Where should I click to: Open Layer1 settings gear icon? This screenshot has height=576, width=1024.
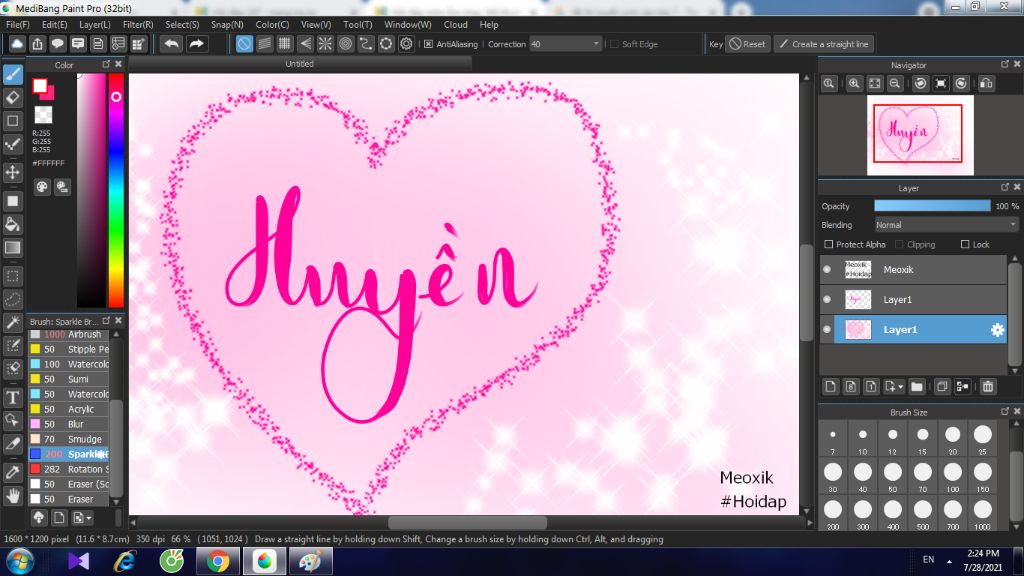coord(997,330)
